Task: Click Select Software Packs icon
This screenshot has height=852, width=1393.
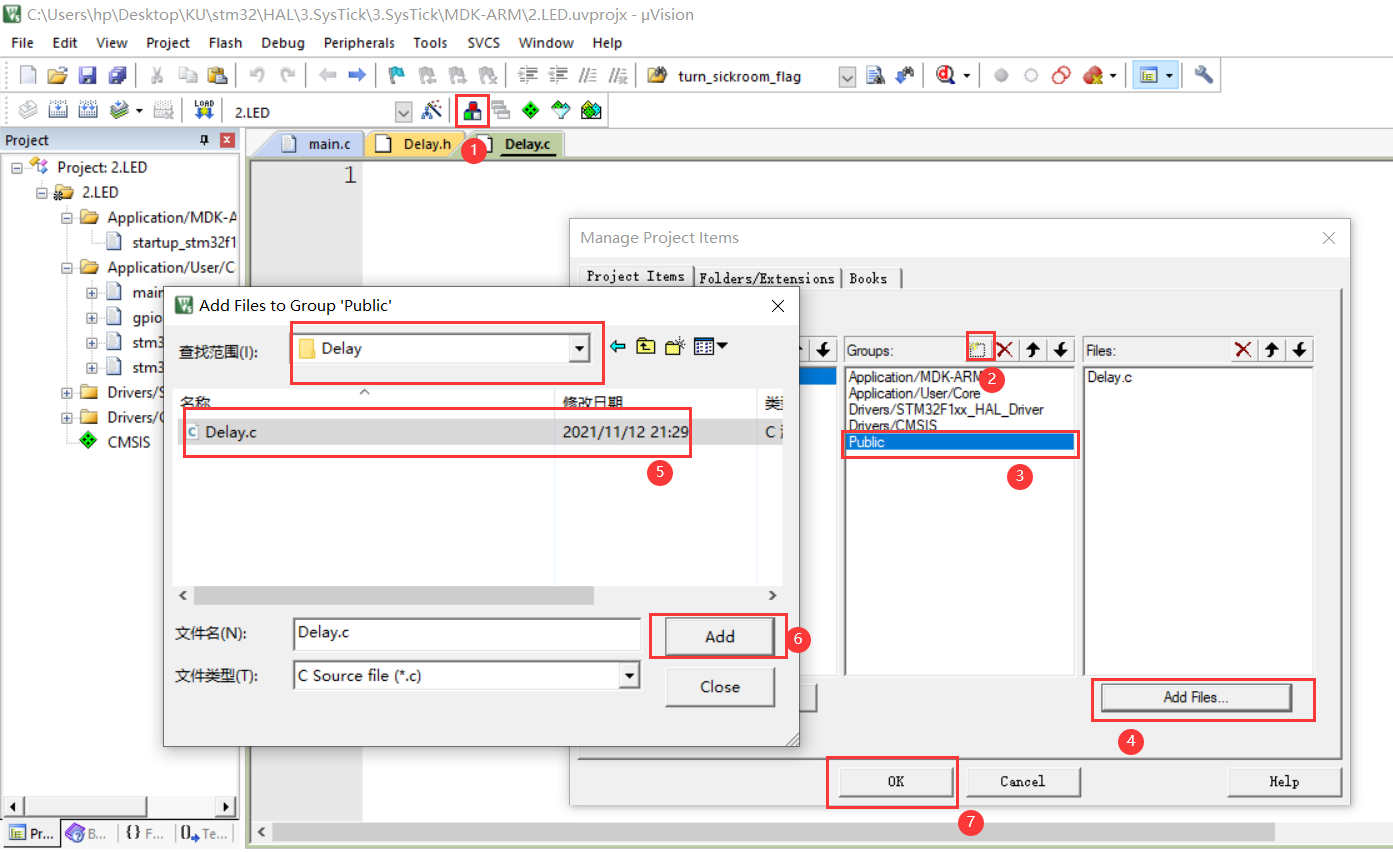Action: click(561, 110)
